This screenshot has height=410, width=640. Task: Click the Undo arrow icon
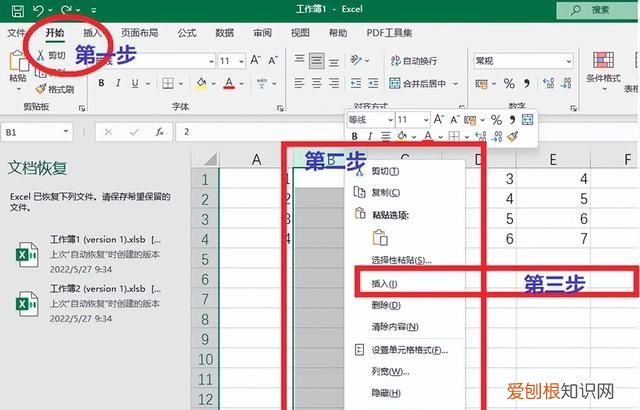click(x=38, y=10)
